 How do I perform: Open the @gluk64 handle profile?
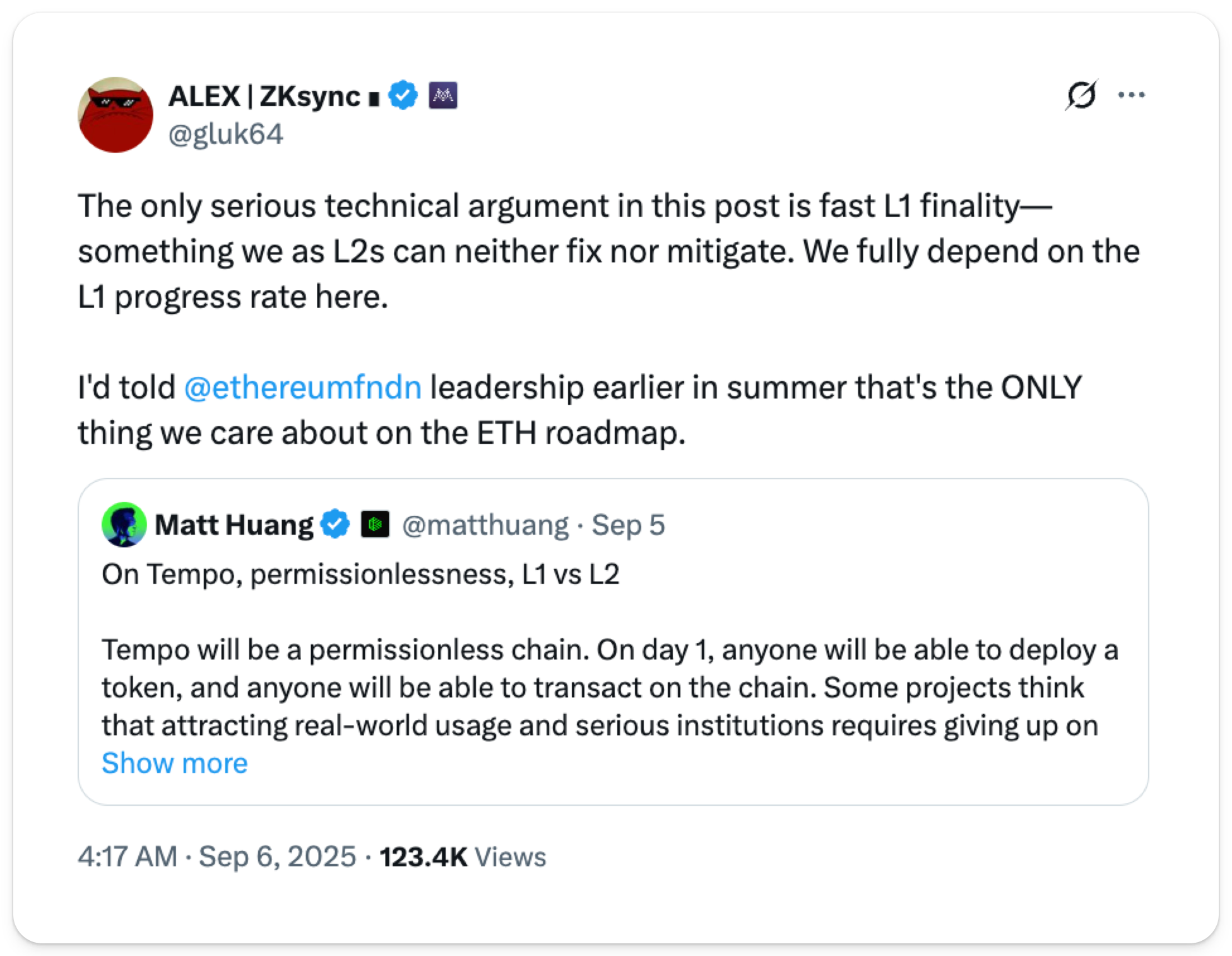tap(225, 134)
